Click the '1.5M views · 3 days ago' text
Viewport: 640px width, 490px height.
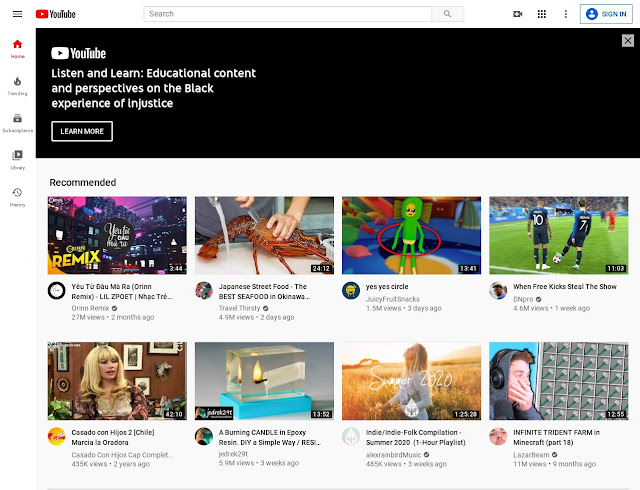pos(404,308)
